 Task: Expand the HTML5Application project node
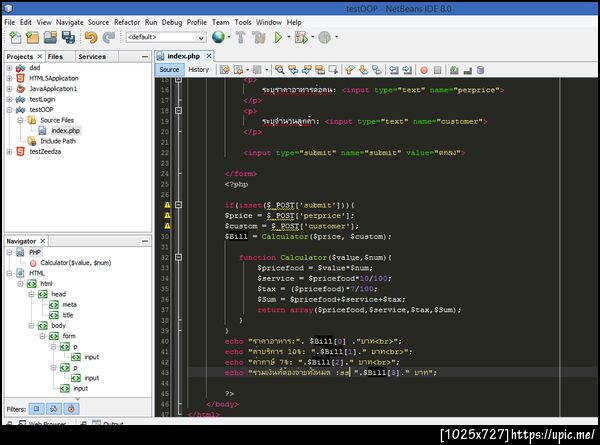click(9, 78)
